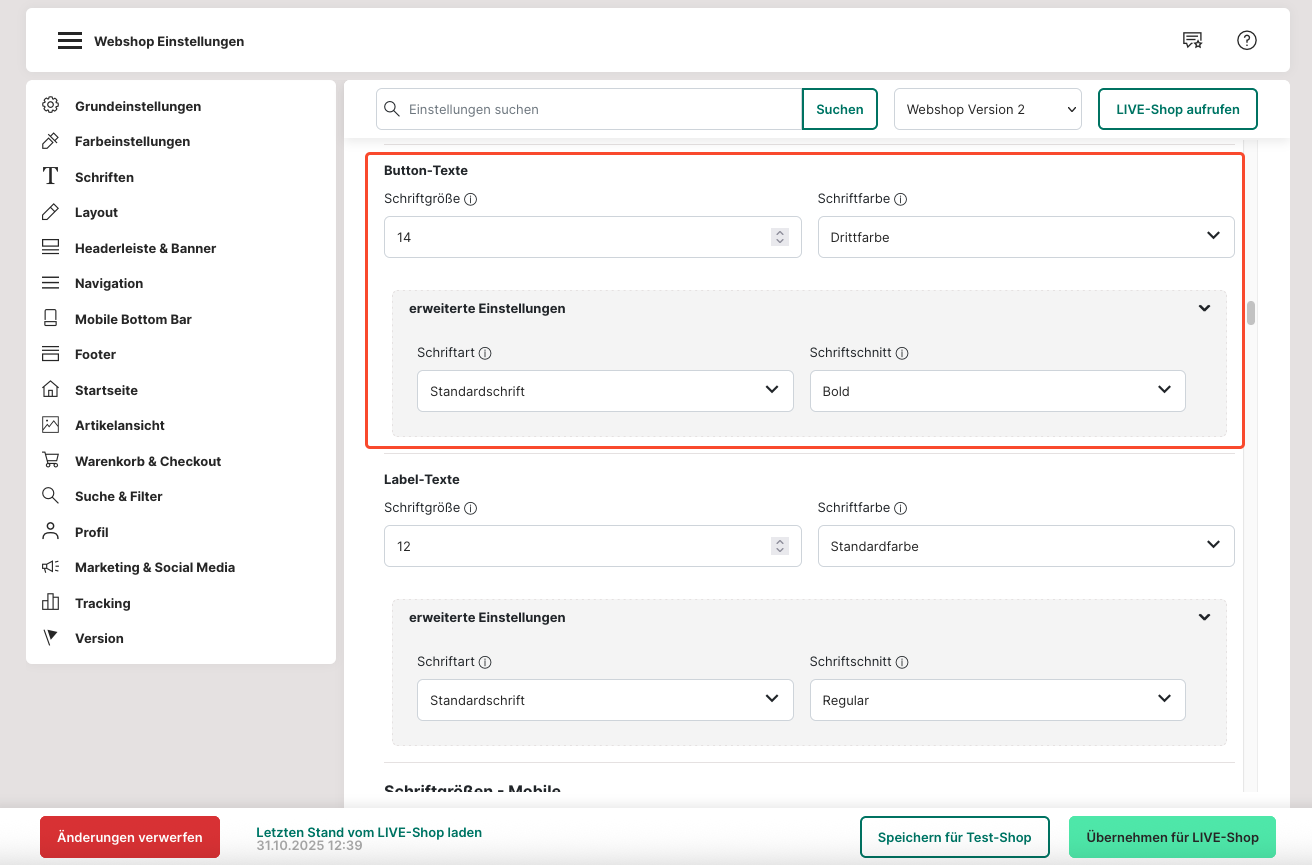The image size is (1312, 865).
Task: Collapse erweiterte Einstellungen under Button-Texte
Action: 1204,309
